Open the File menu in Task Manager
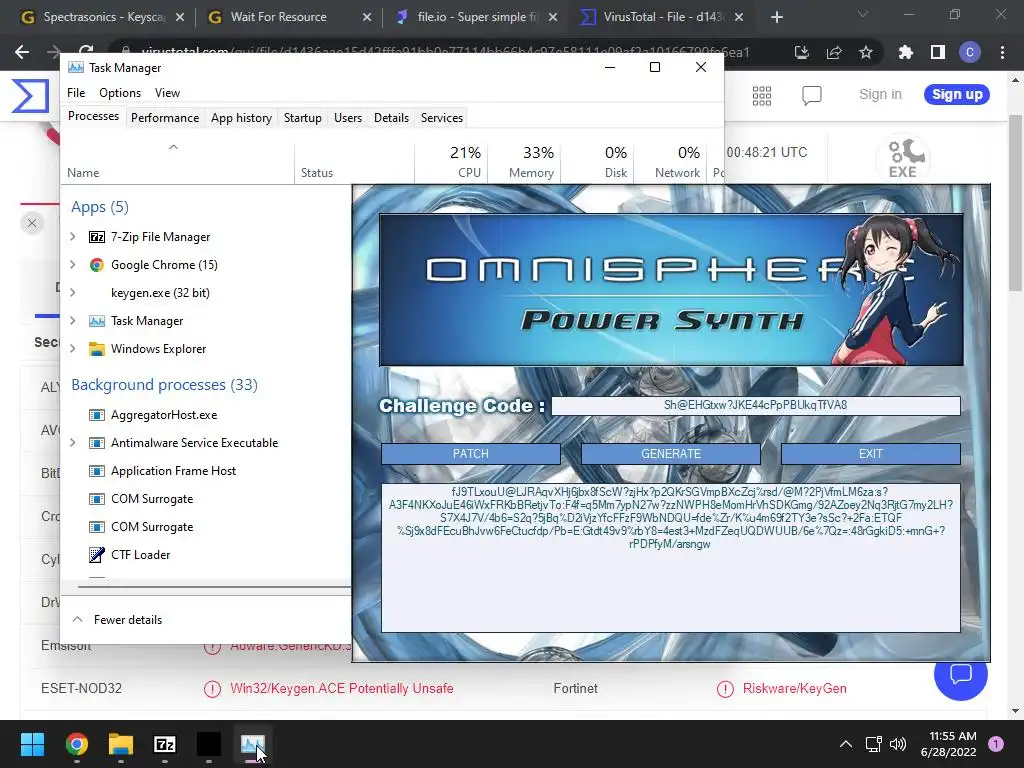The image size is (1024, 768). 76,93
